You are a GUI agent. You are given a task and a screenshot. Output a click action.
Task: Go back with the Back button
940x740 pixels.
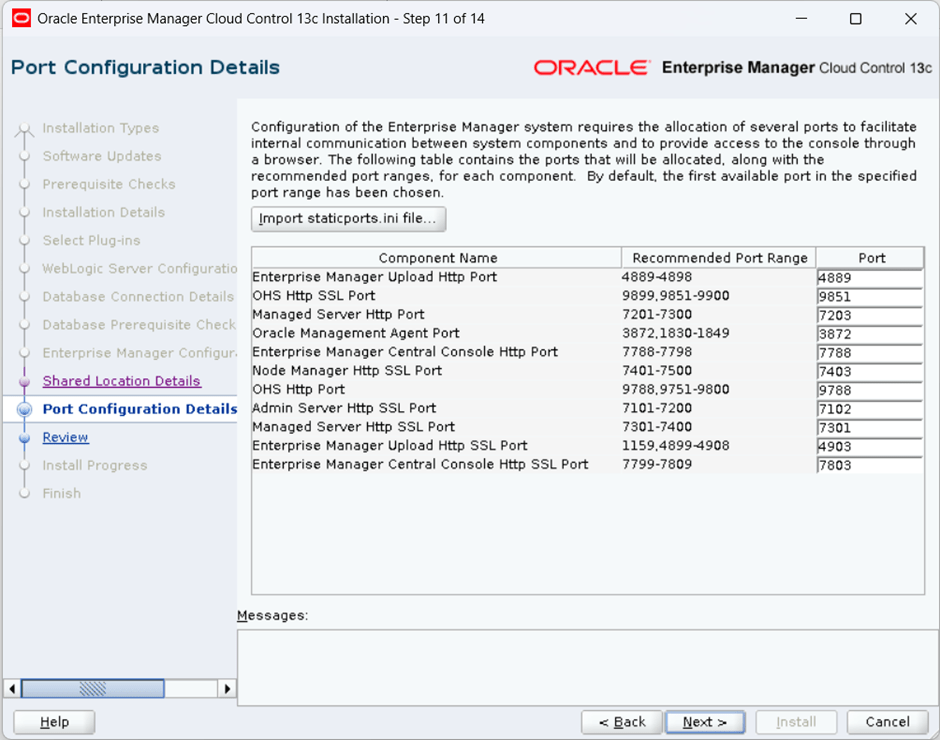(x=622, y=722)
